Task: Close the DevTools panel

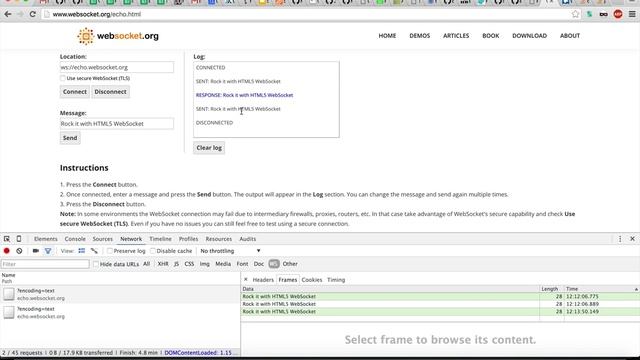Action: [x=632, y=239]
